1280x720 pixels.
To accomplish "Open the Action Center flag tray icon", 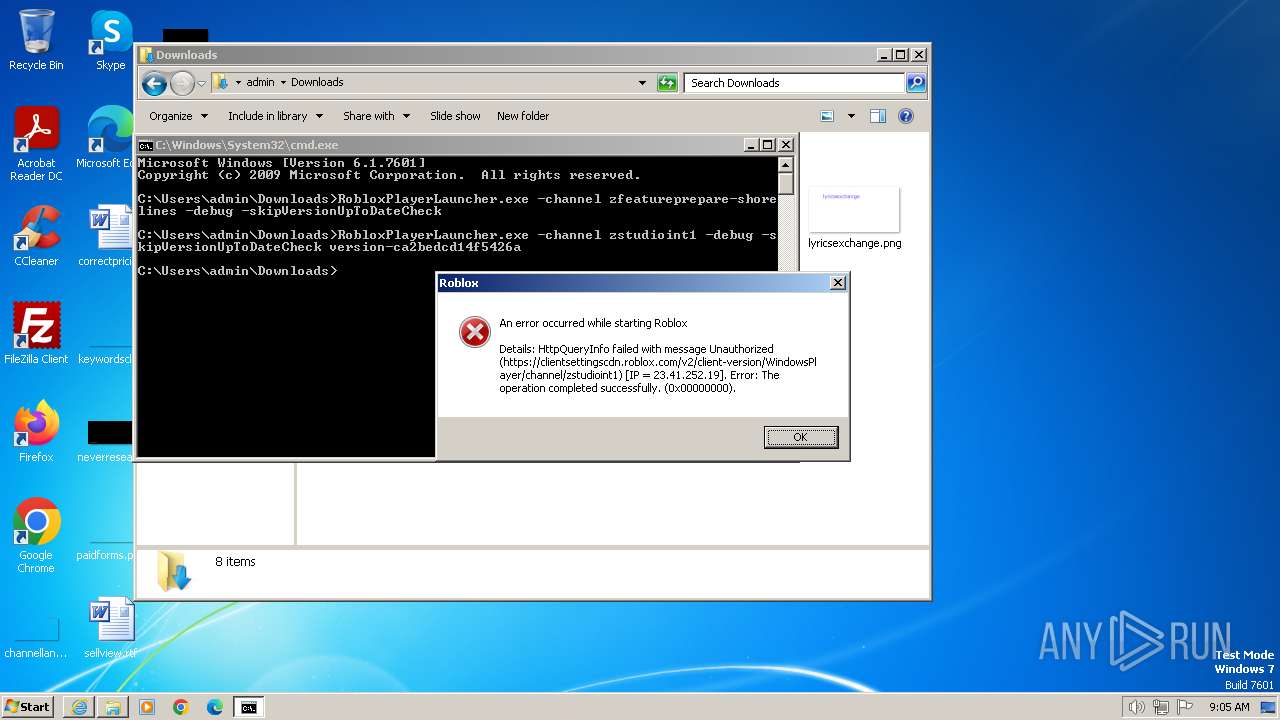I will pyautogui.click(x=1185, y=707).
